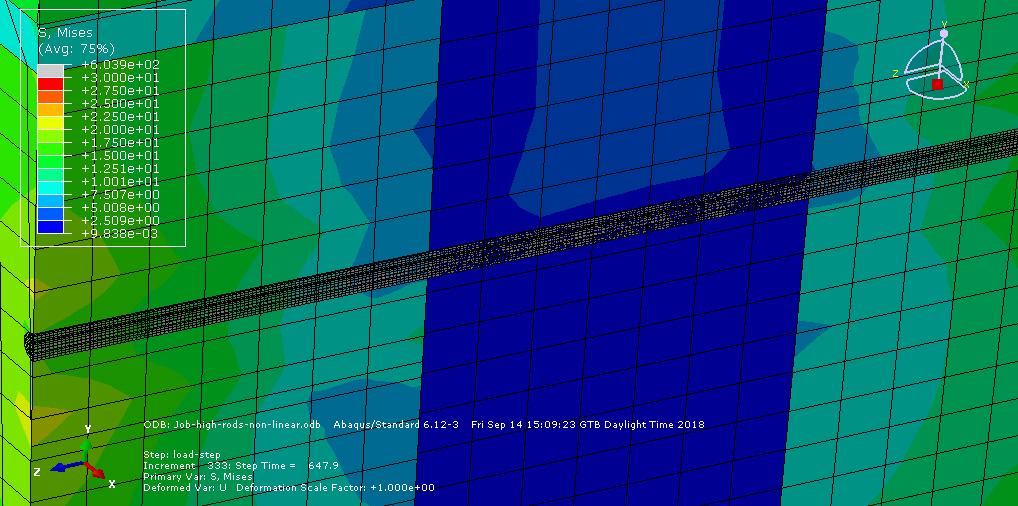
Task: Click the 'Deformation Scale Factor: +1.000e+00' text
Action: point(336,488)
